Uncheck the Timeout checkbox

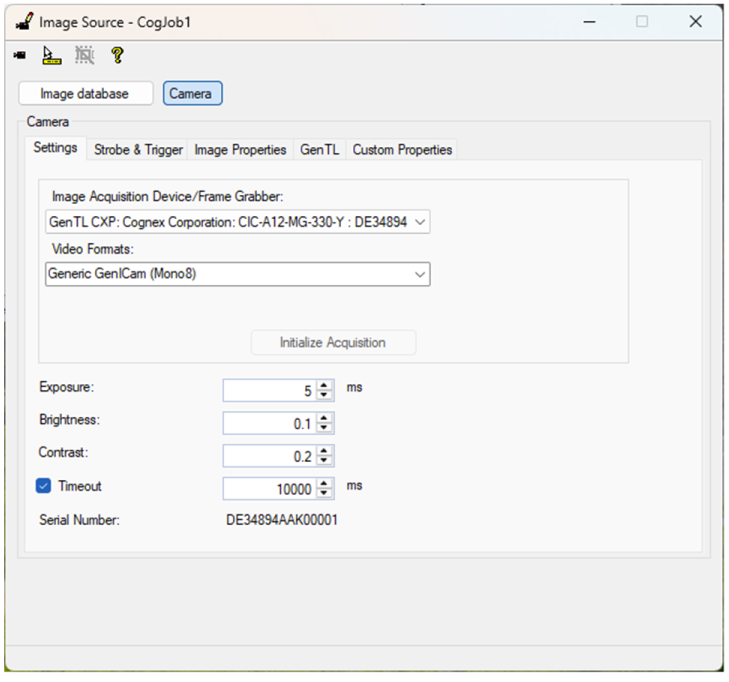point(43,486)
